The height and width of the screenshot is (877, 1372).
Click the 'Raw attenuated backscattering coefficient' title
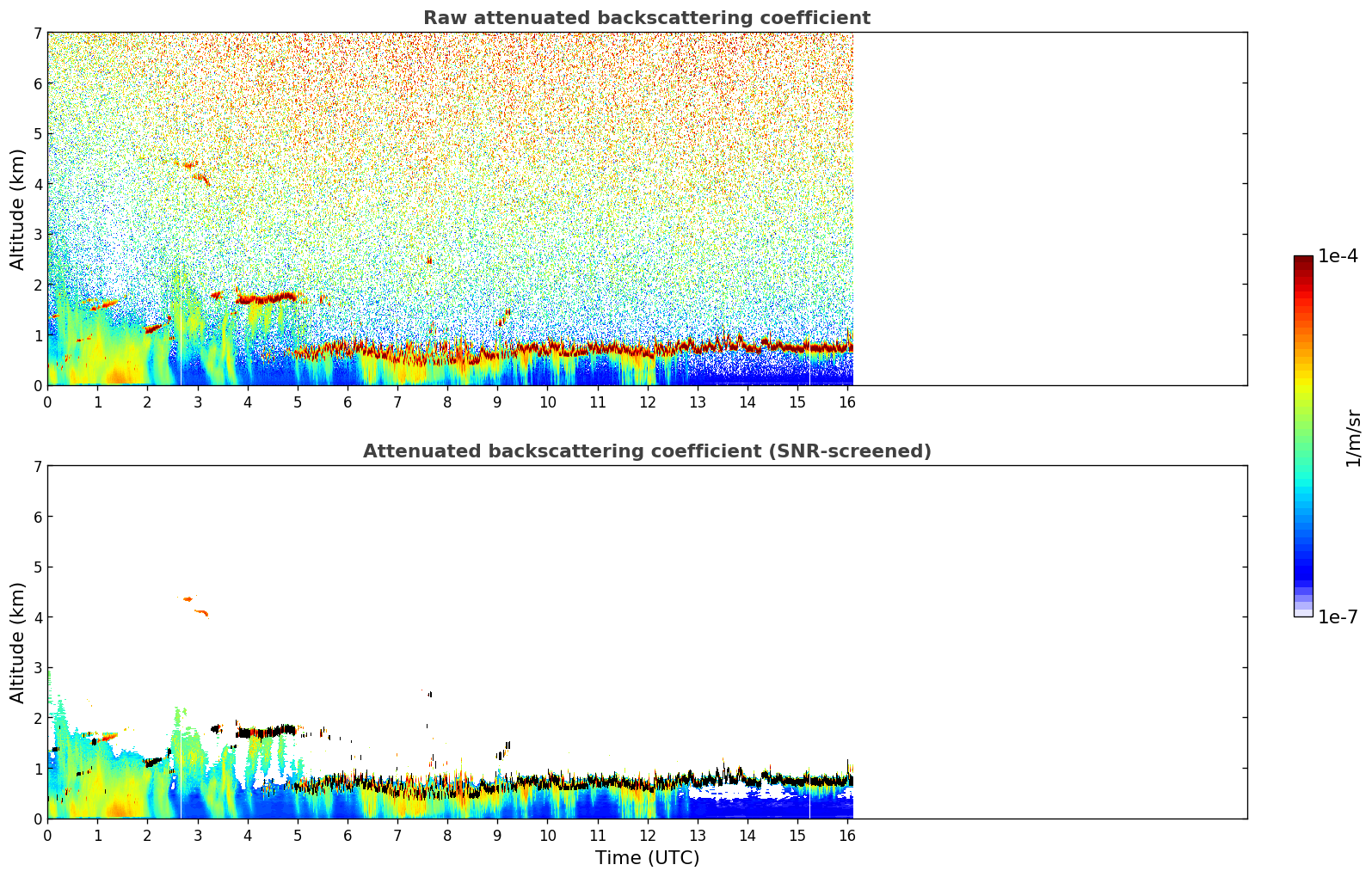pos(647,18)
